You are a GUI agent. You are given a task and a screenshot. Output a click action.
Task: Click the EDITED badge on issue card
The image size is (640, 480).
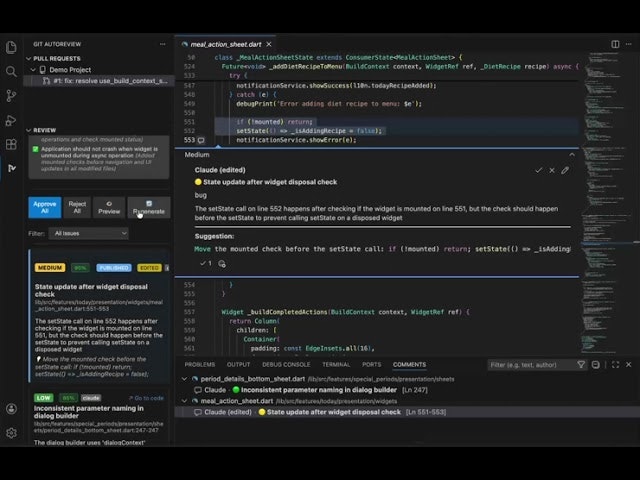click(149, 268)
